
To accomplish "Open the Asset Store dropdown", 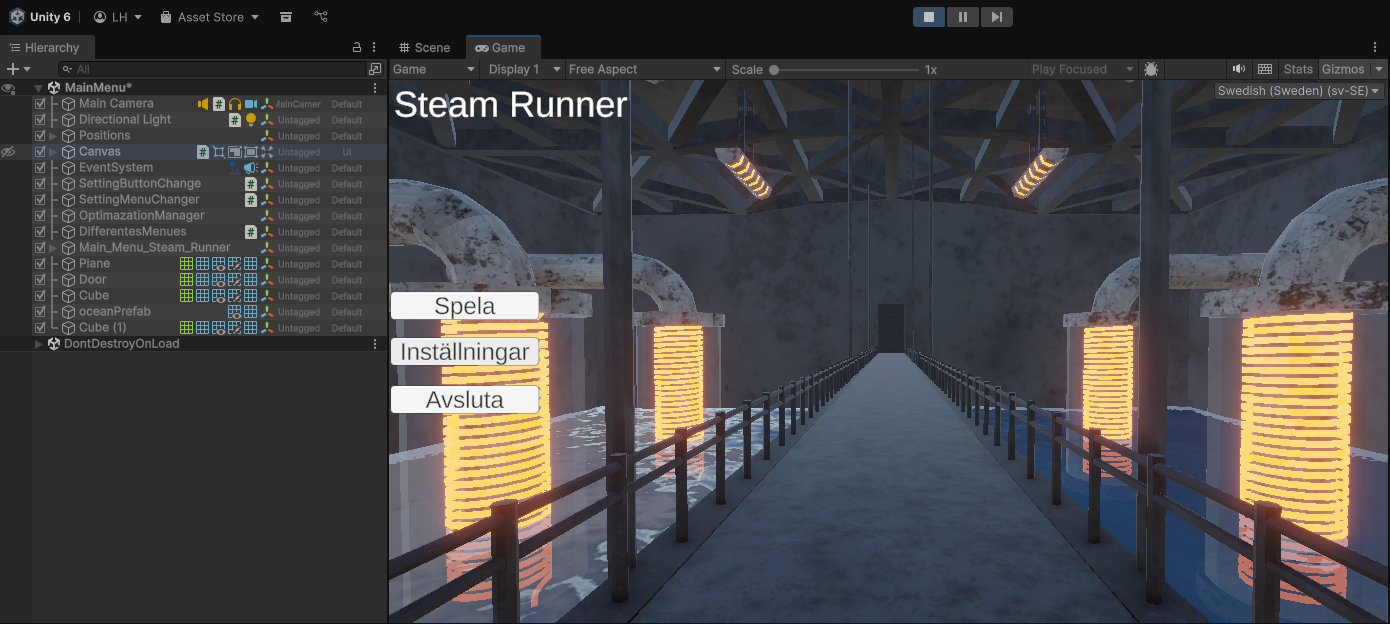I will pyautogui.click(x=210, y=17).
